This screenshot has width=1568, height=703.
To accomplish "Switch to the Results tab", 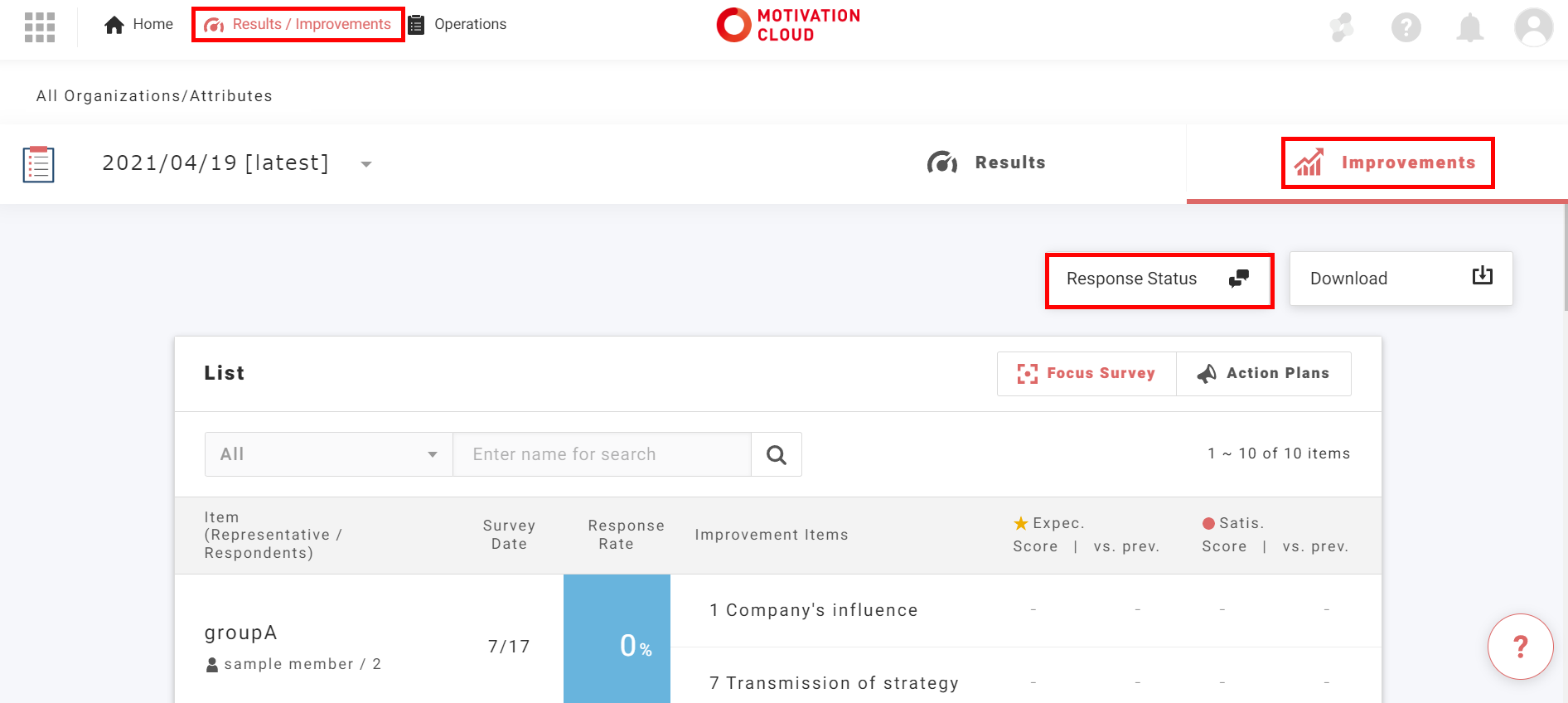I will pyautogui.click(x=986, y=162).
